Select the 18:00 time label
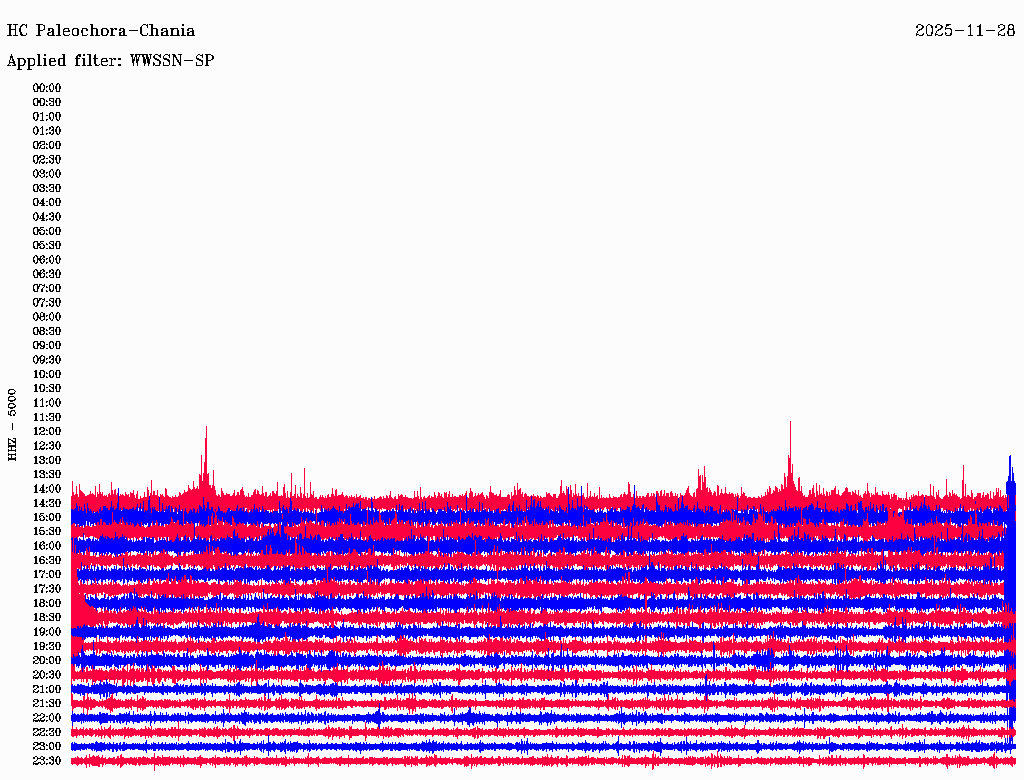 click(x=46, y=604)
